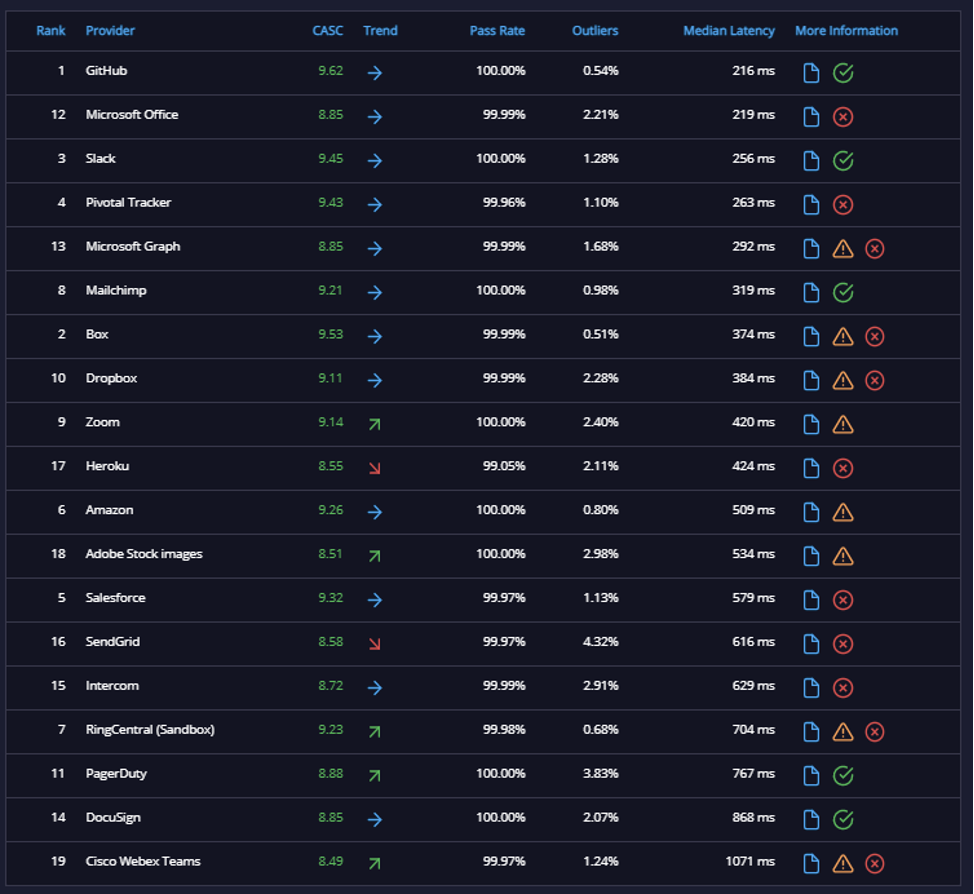Select the Pivotal Tracker provider name
The image size is (974, 894).
pyautogui.click(x=128, y=203)
